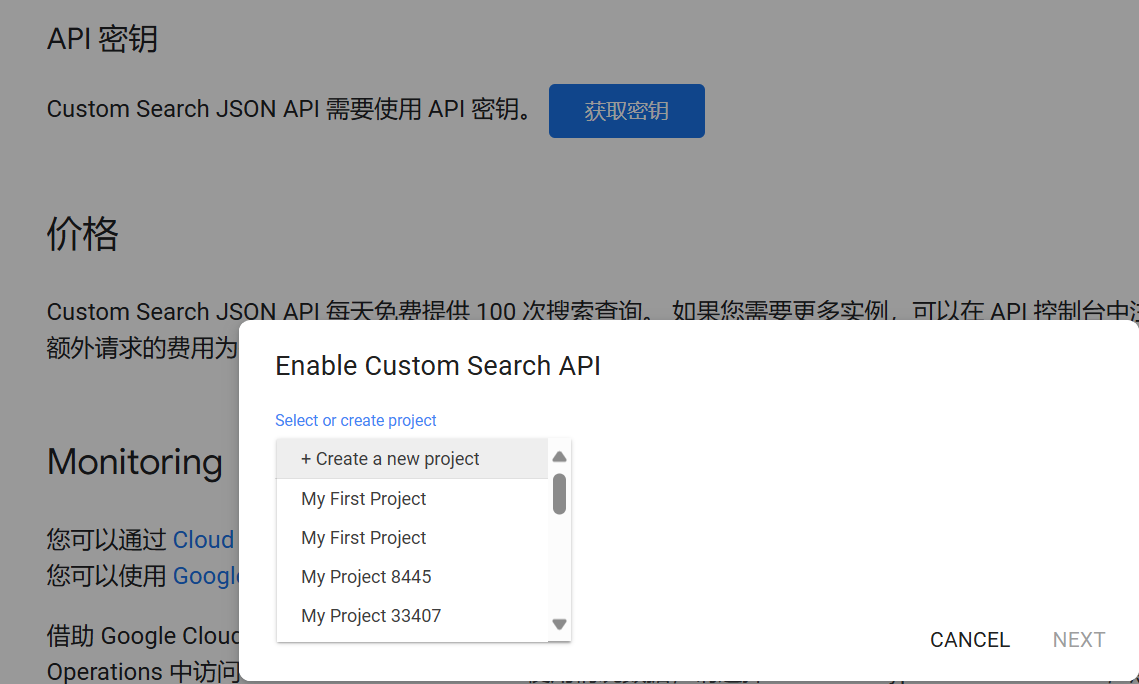
Task: Click the API 密钥 heading
Action: click(101, 38)
